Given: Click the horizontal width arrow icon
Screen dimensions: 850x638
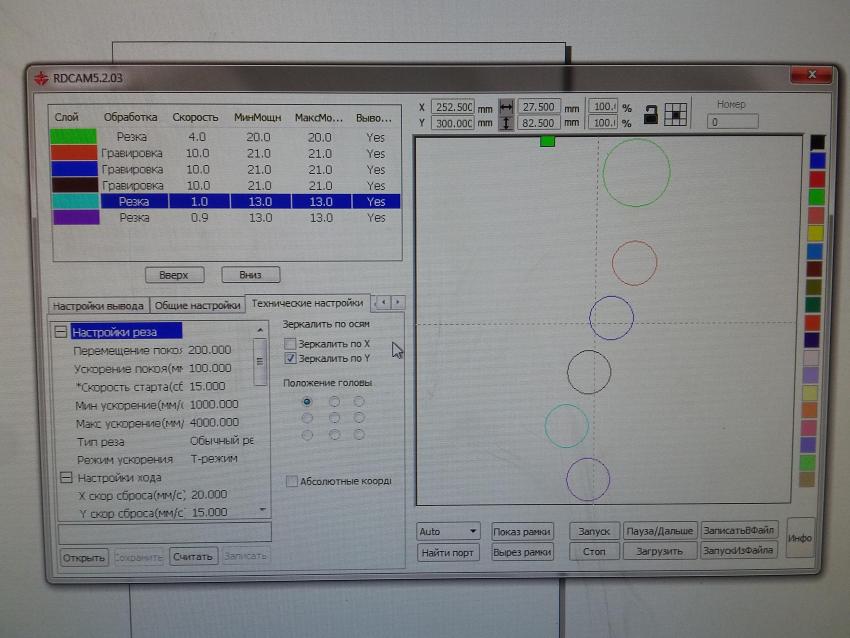Looking at the screenshot, I should [506, 107].
